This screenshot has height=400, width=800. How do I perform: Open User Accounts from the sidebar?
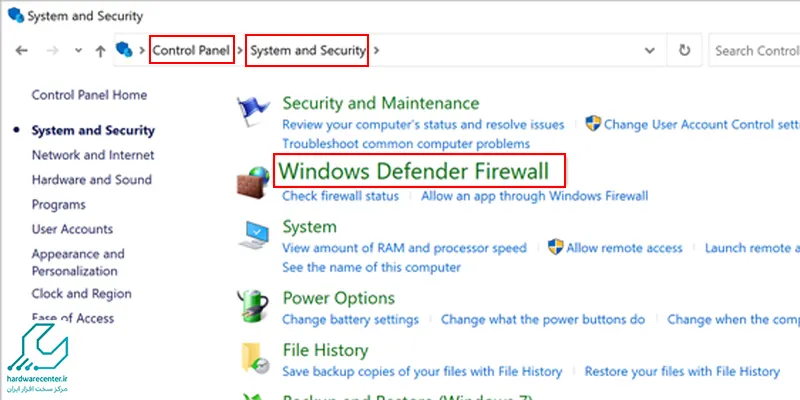pyautogui.click(x=72, y=229)
